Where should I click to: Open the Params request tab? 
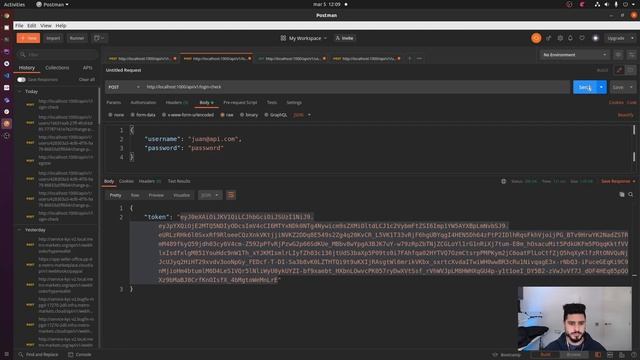(x=113, y=102)
